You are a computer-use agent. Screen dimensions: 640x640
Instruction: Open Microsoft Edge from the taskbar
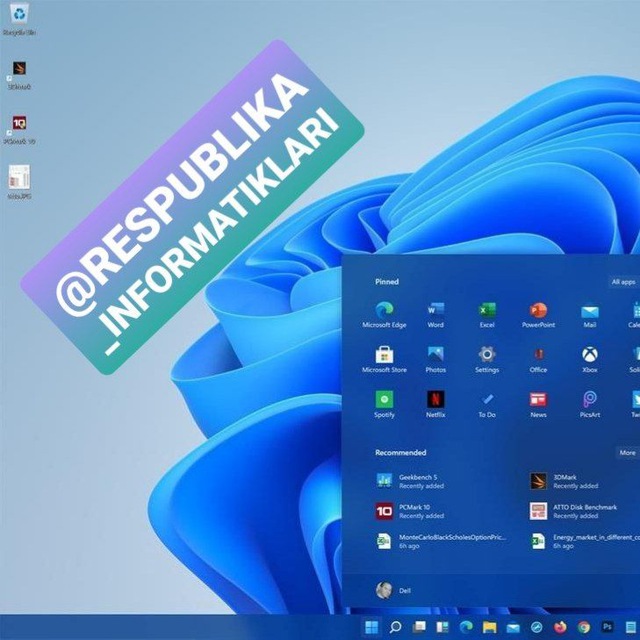[466, 627]
